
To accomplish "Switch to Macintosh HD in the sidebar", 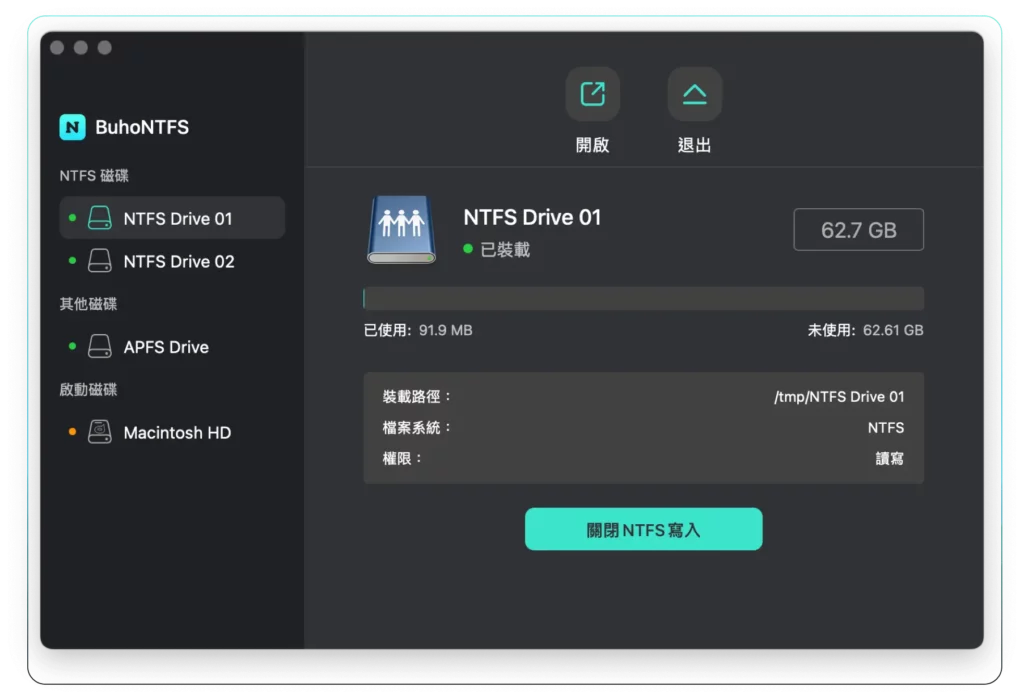I will click(x=176, y=432).
